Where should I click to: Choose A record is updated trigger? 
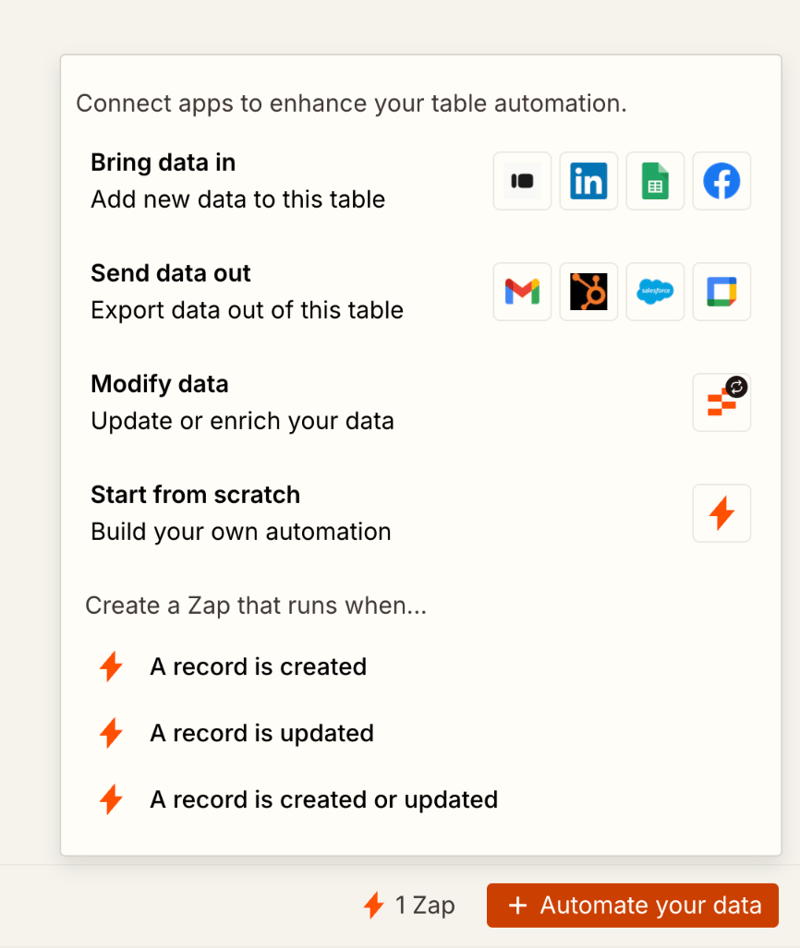(x=261, y=733)
